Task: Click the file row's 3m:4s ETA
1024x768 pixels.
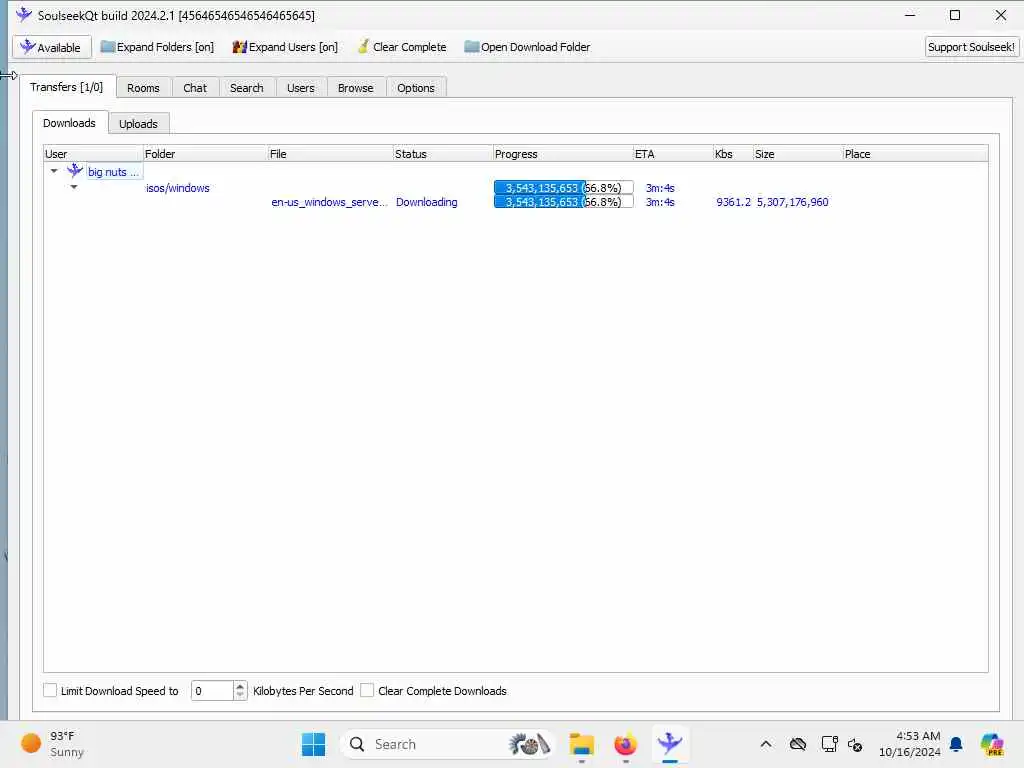Action: tap(660, 202)
